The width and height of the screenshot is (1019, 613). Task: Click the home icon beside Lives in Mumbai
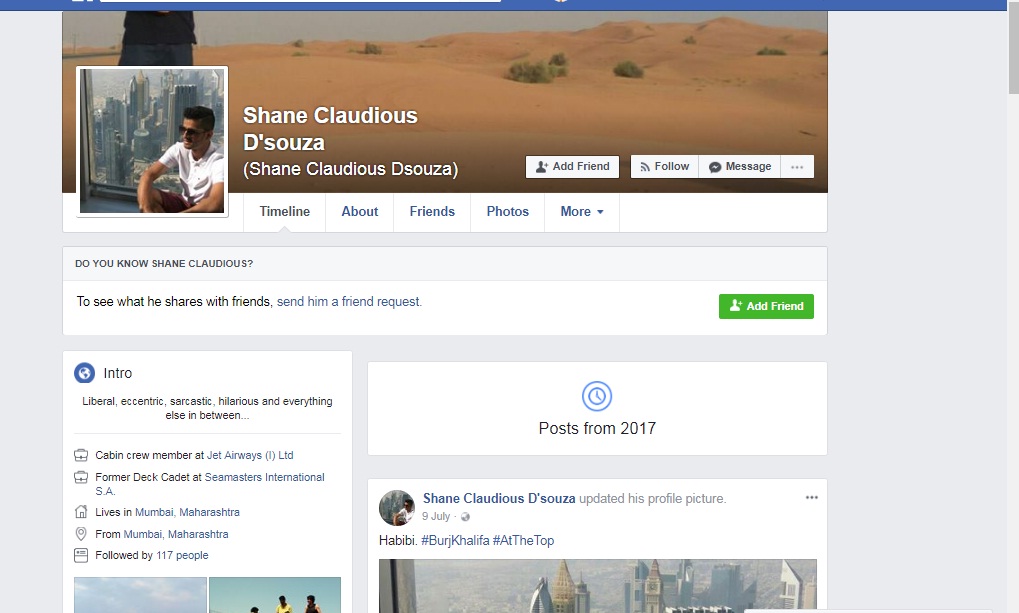click(x=81, y=512)
